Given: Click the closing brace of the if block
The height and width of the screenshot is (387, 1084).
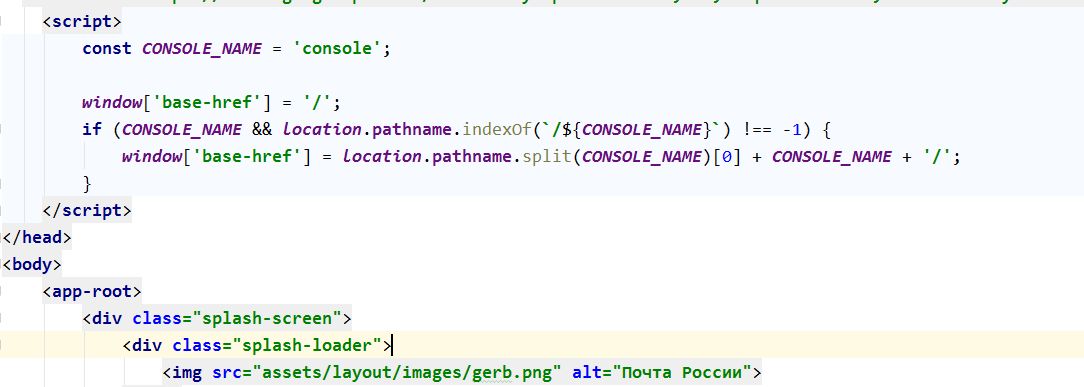Looking at the screenshot, I should click(x=87, y=183).
